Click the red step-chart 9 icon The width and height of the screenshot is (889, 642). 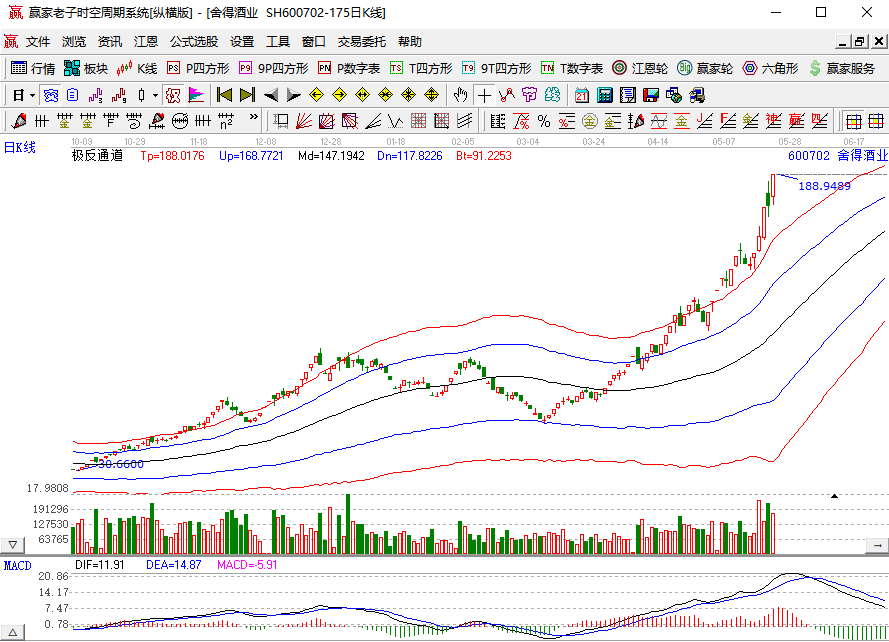click(118, 95)
